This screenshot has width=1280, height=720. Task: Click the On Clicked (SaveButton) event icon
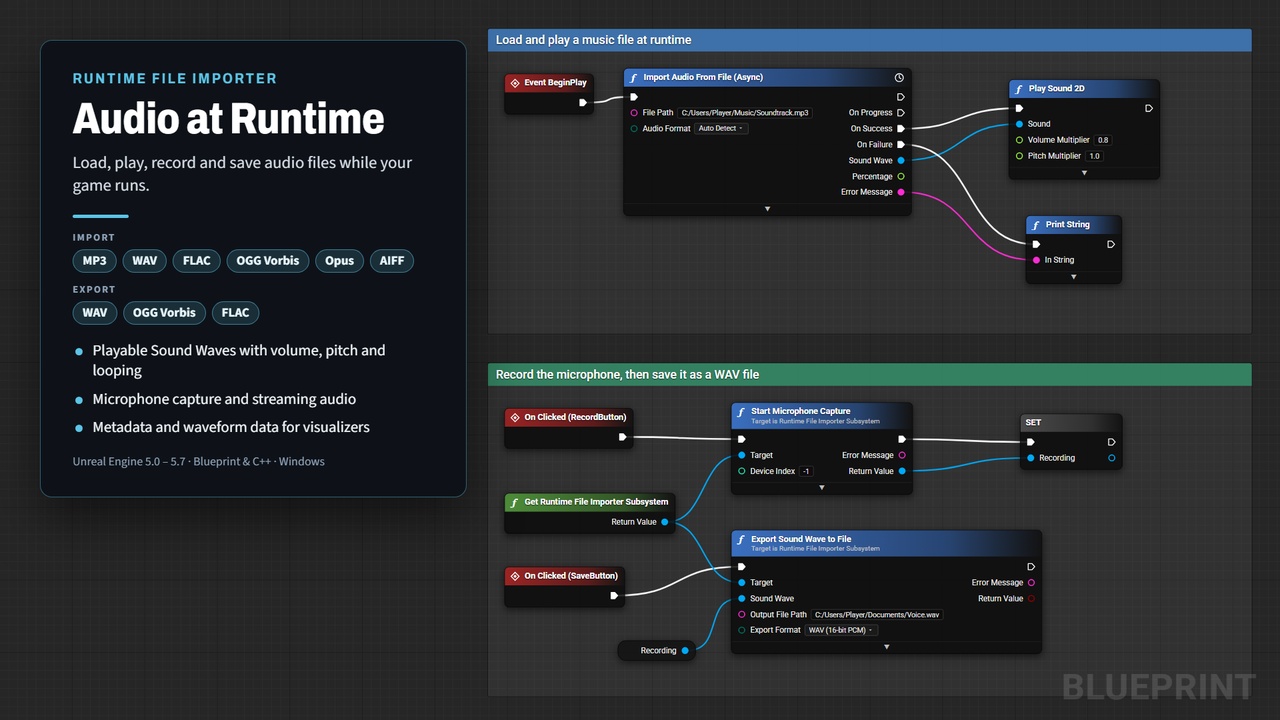515,576
